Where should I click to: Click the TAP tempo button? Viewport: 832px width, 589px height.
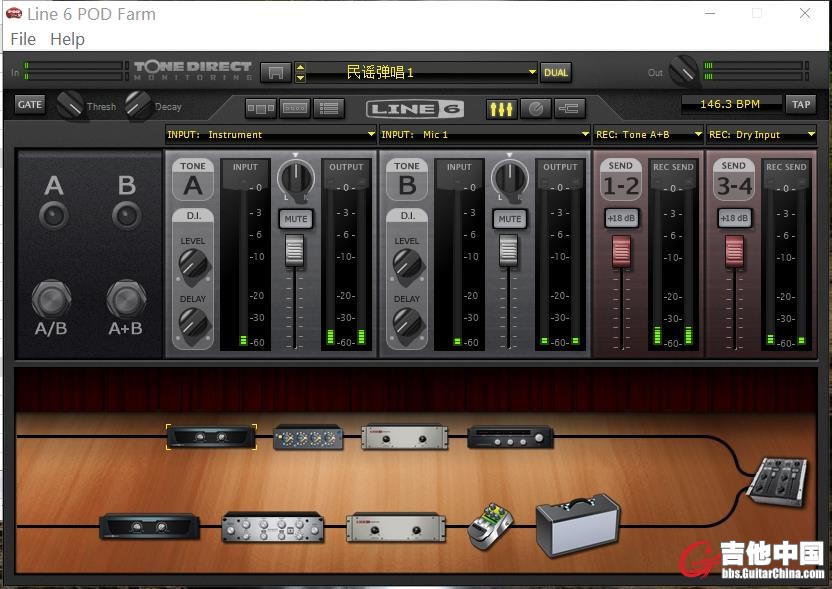[801, 104]
